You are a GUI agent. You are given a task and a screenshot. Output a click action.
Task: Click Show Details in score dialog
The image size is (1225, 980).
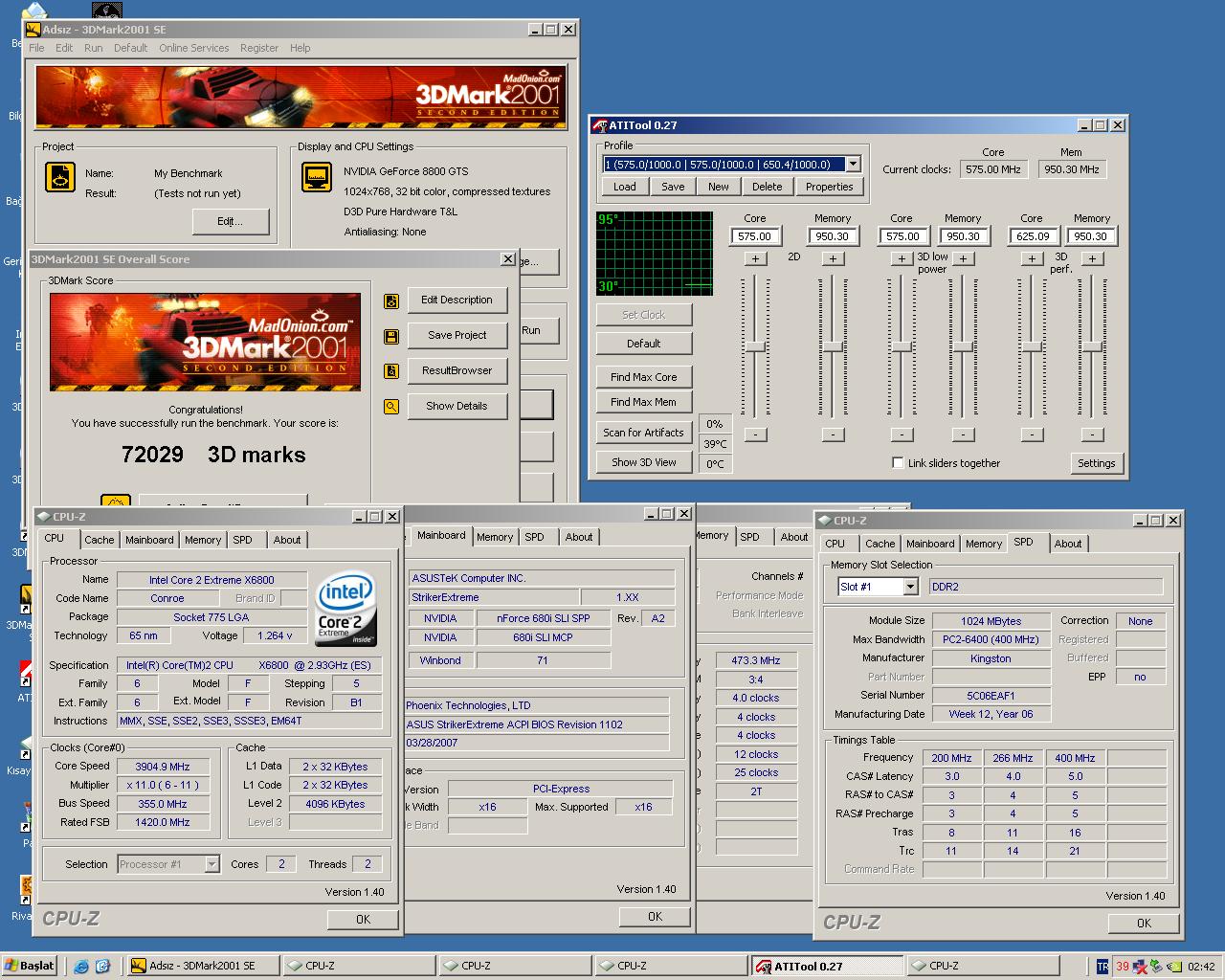457,407
